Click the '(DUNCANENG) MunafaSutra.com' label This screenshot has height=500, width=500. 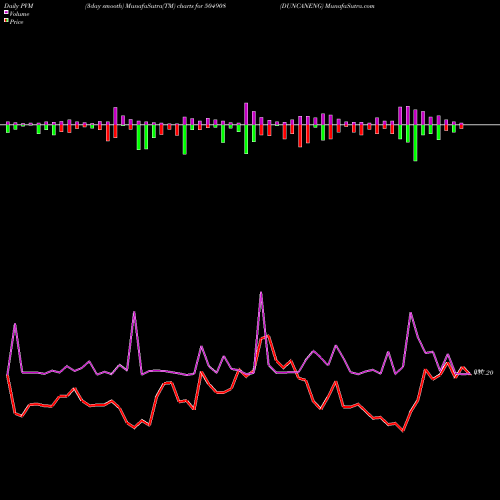327,6
